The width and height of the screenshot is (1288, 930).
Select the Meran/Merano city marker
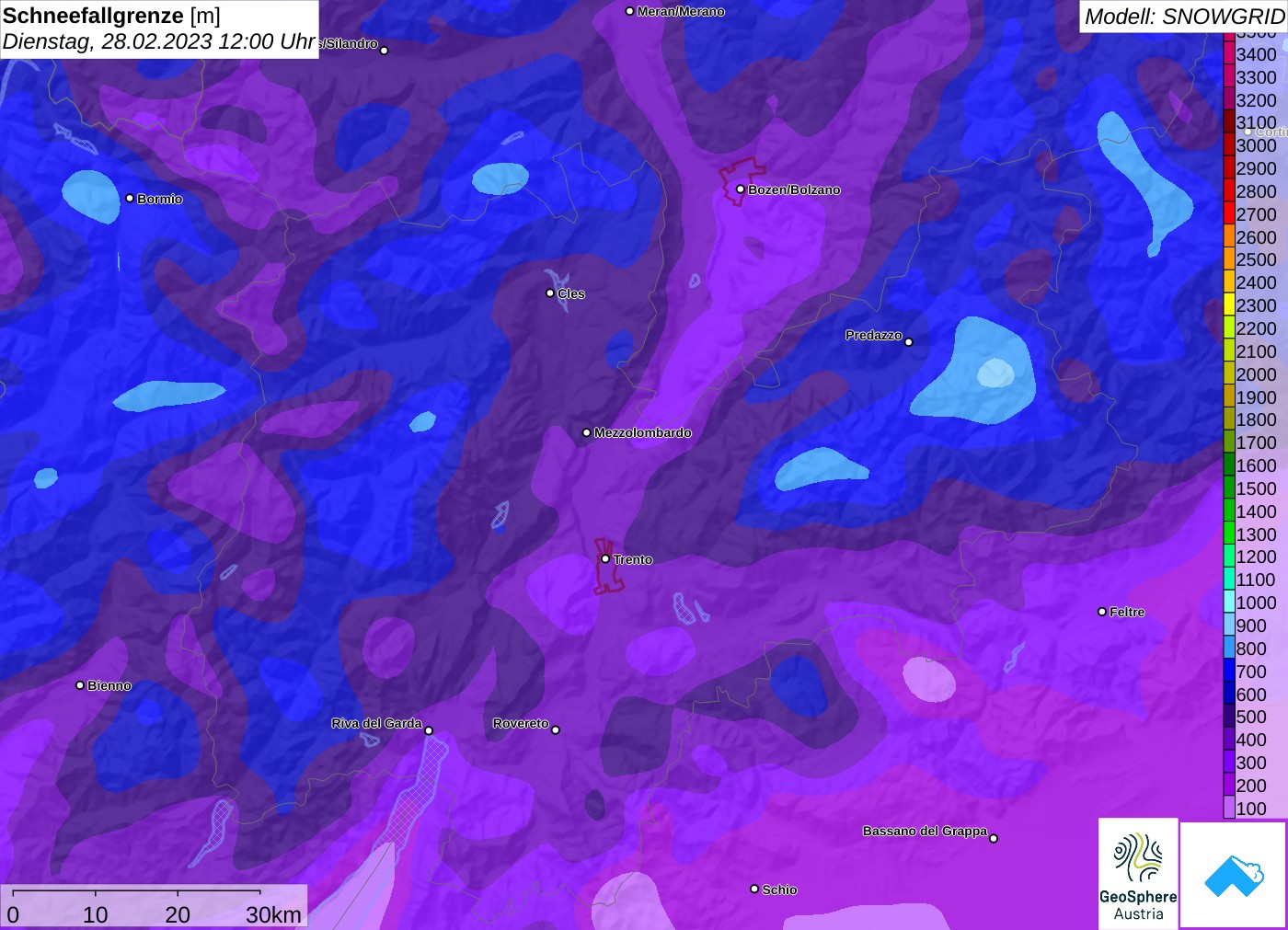[x=629, y=12]
